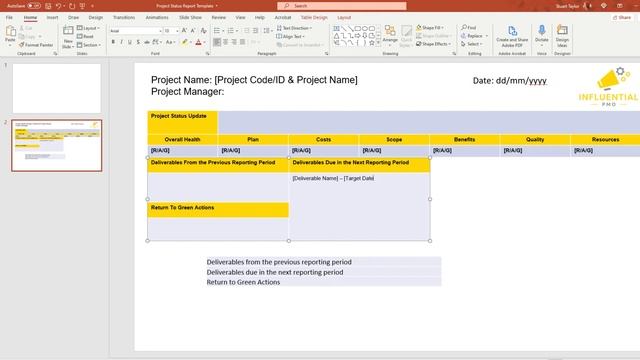Open the Transitions tab
Viewport: 640px width, 360px height.
click(124, 18)
